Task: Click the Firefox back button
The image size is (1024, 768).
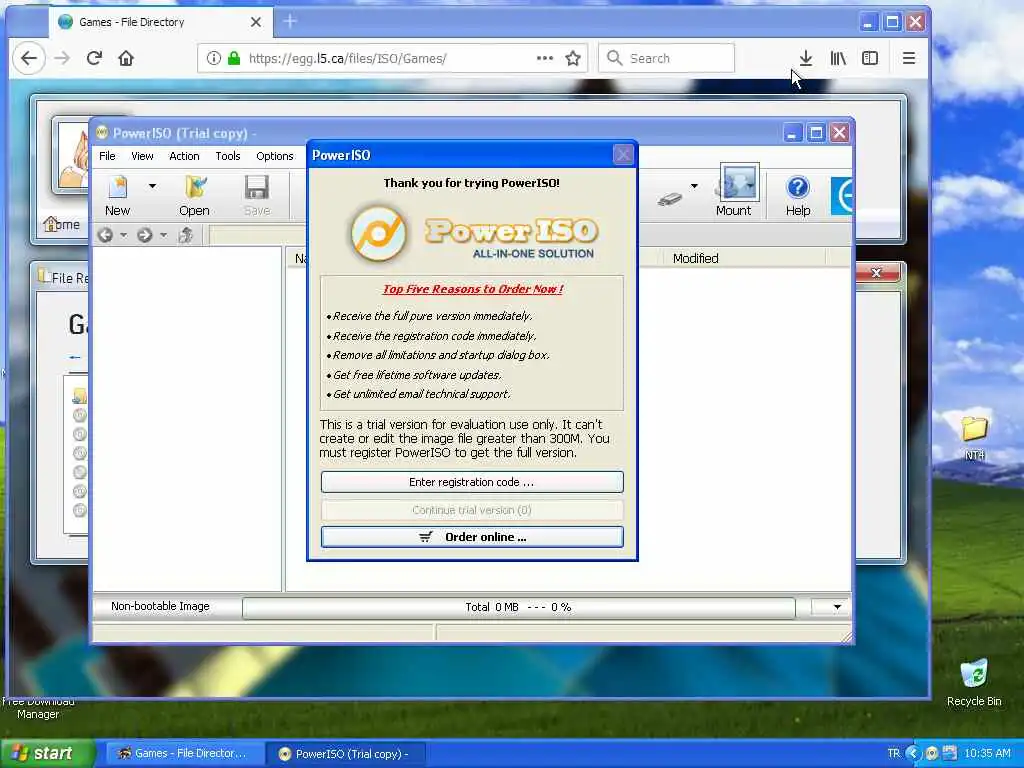Action: [x=29, y=58]
